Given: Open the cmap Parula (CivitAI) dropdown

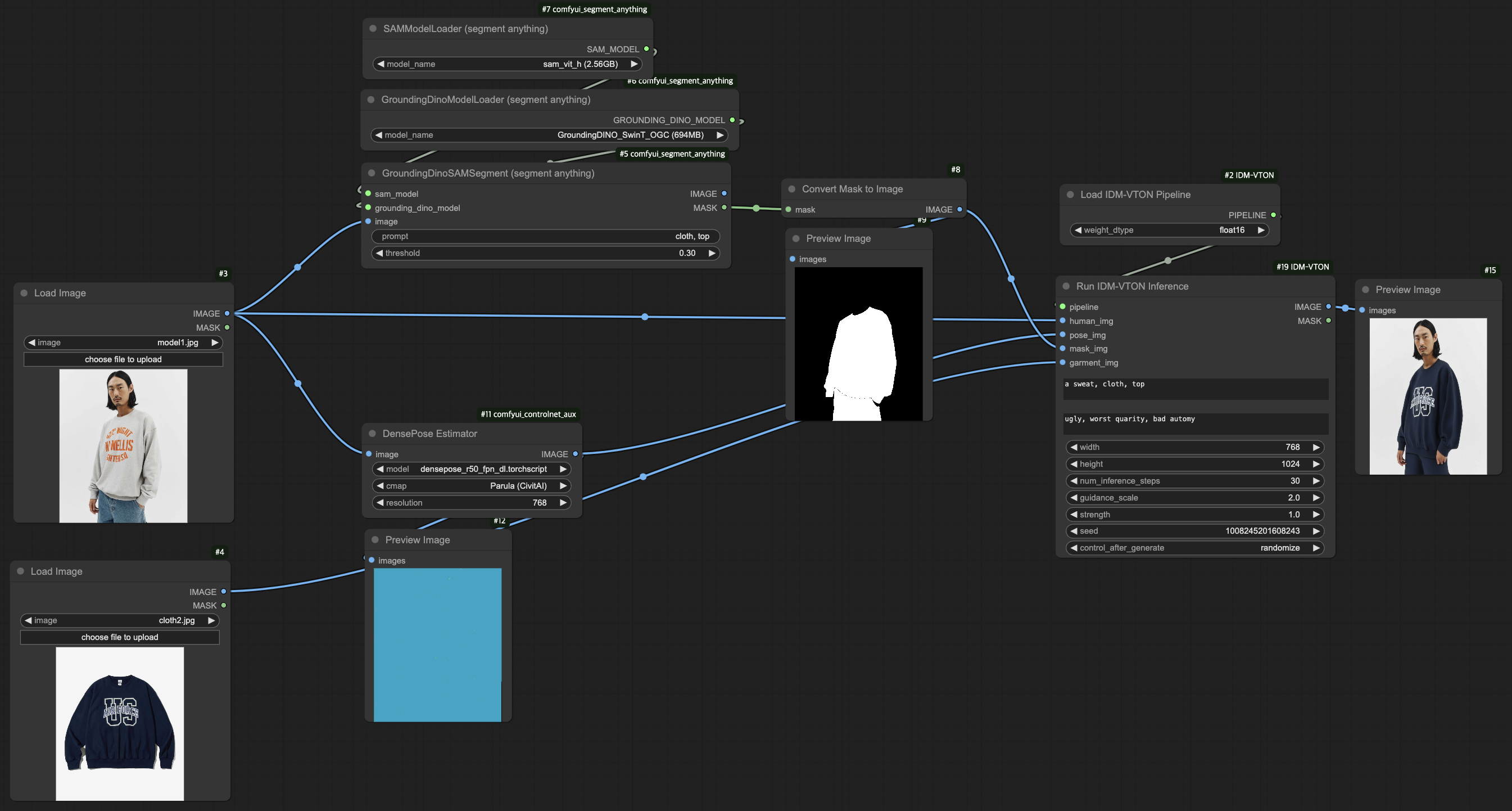Looking at the screenshot, I should click(472, 486).
